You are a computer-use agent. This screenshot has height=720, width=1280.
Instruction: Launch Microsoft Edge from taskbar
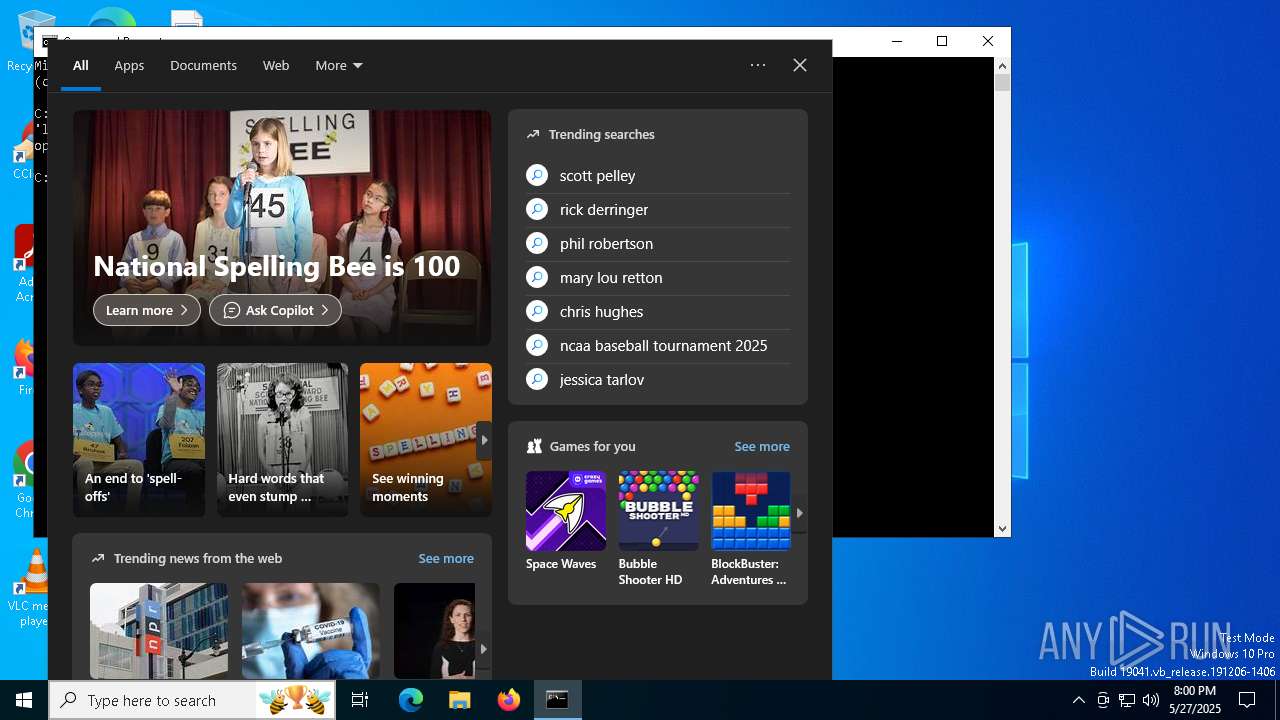click(411, 700)
